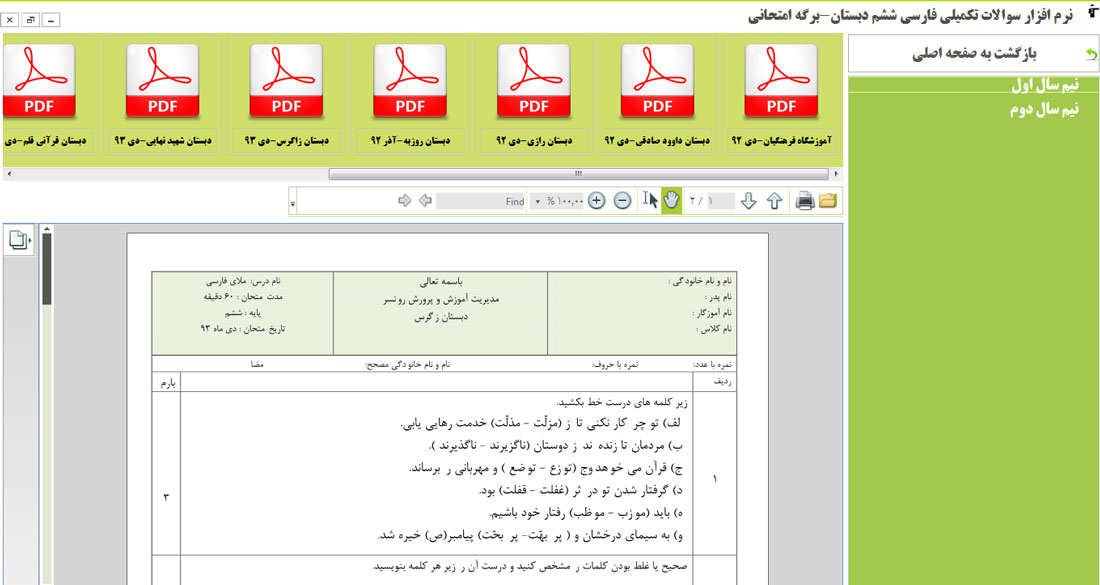Open the side panel pages icon
Image resolution: width=1100 pixels, height=585 pixels.
point(19,239)
